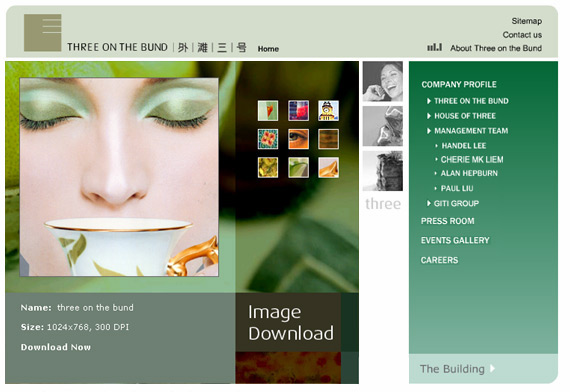Select Alan Hepburn profile
The image size is (570, 392).
tap(469, 173)
